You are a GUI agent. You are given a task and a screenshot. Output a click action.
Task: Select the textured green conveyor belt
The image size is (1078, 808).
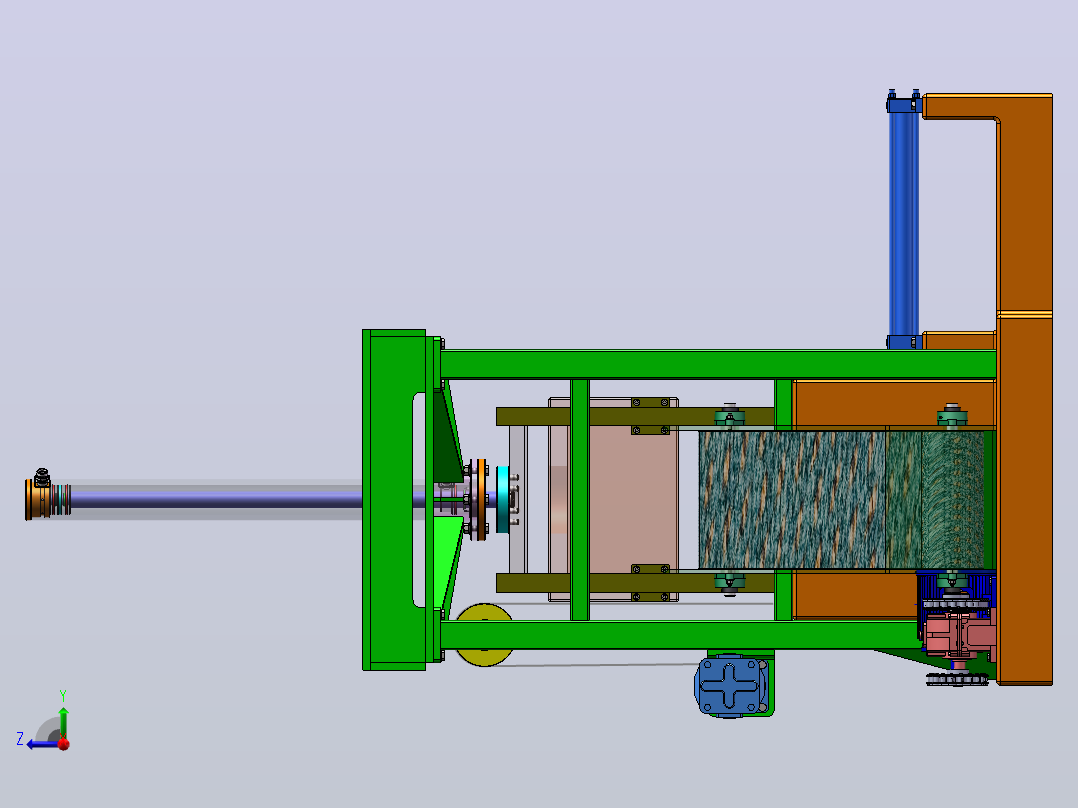click(844, 500)
